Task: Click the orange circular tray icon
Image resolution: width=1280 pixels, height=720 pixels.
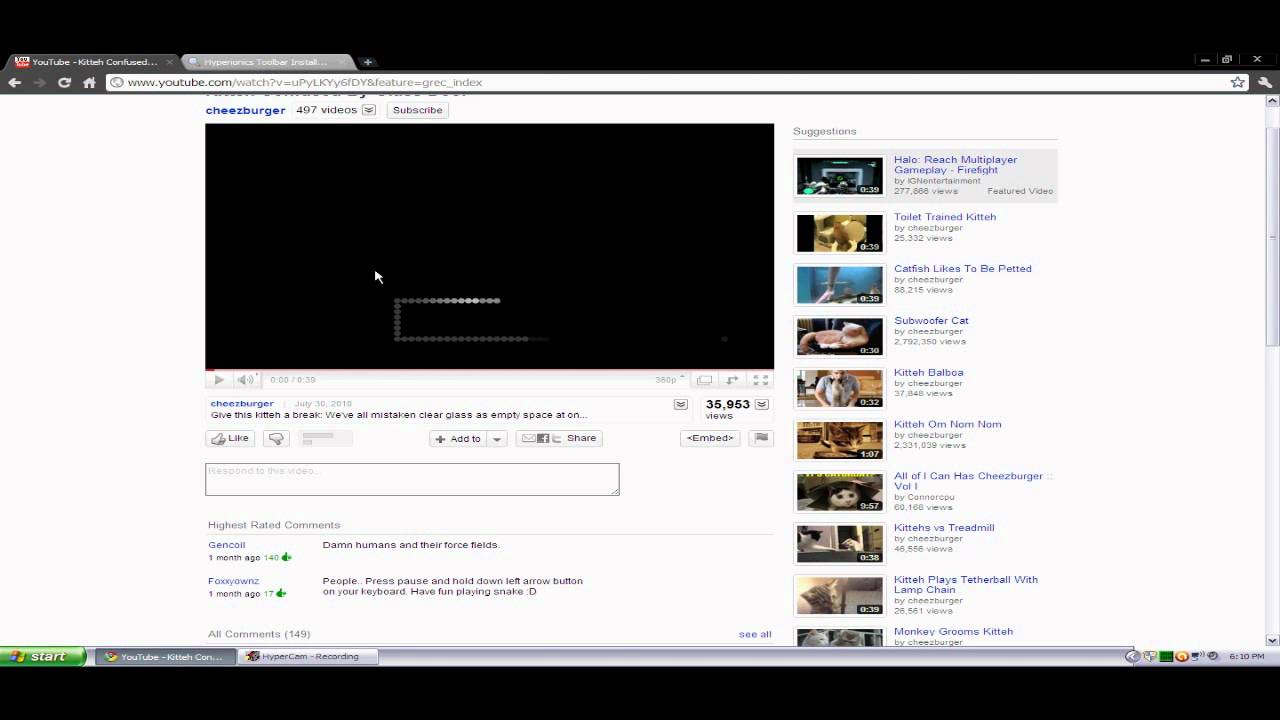Action: click(1182, 657)
